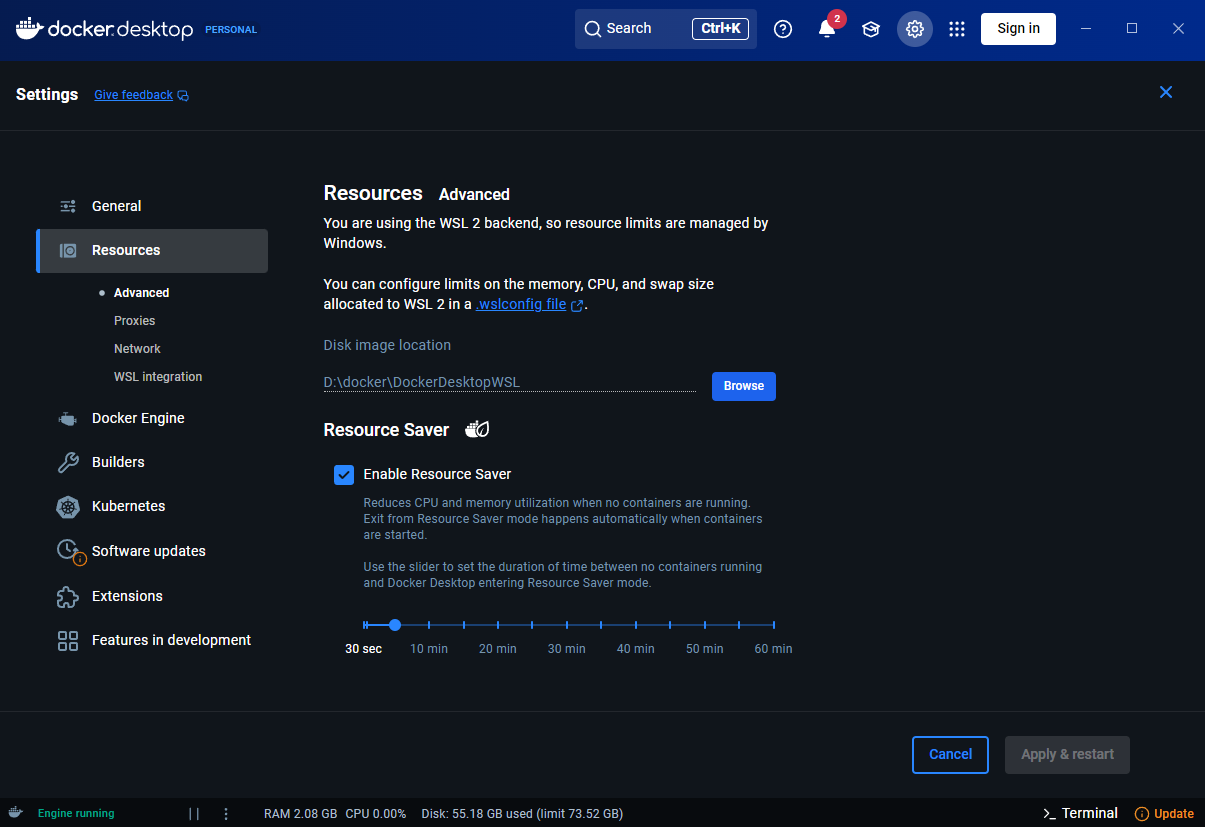Image resolution: width=1205 pixels, height=827 pixels.
Task: Open the Terminal from the status bar
Action: coord(1080,813)
